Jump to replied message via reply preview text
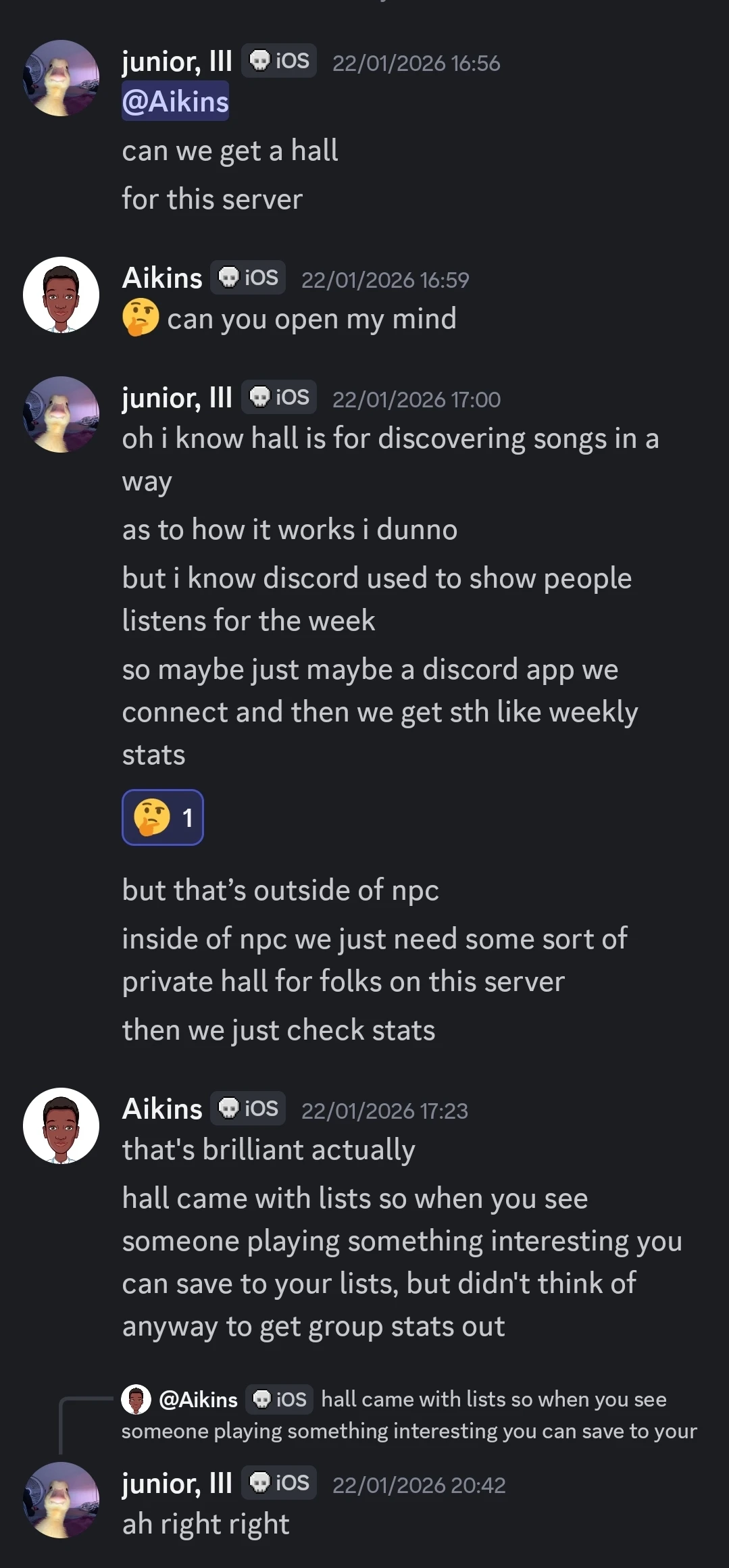This screenshot has width=729, height=1568. (x=409, y=1415)
